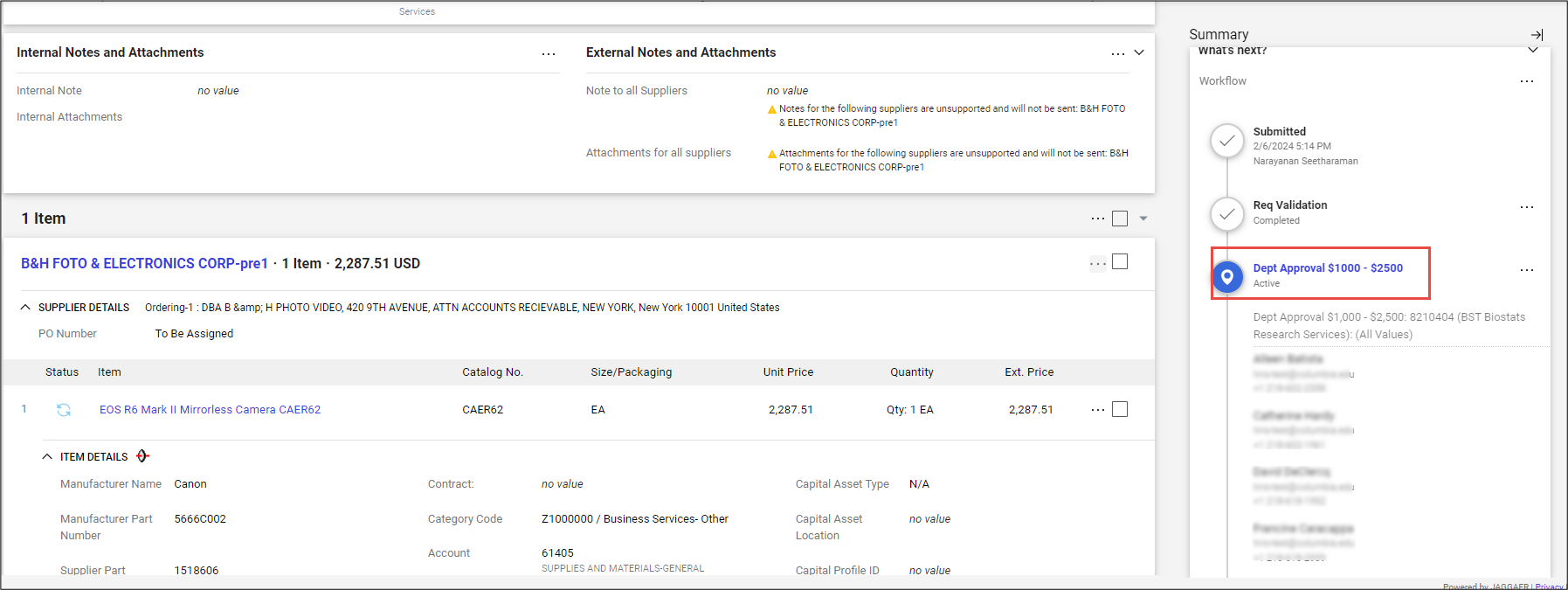Click Account value 61405
1568x590 pixels.
pos(557,552)
